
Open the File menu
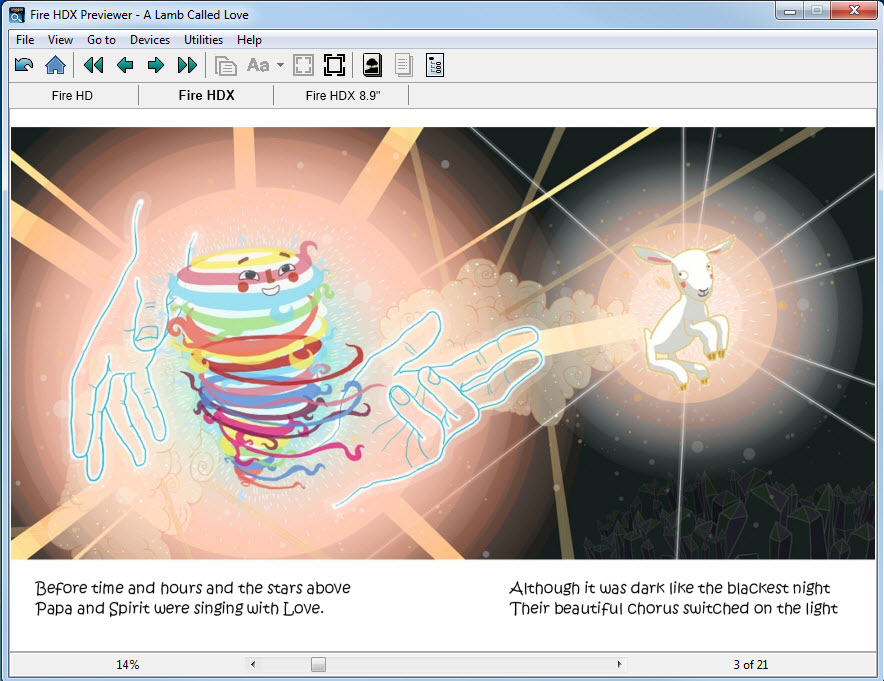click(x=25, y=40)
